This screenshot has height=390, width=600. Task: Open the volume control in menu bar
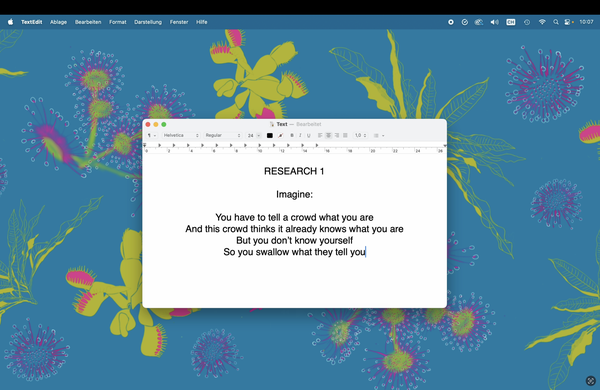click(x=494, y=22)
